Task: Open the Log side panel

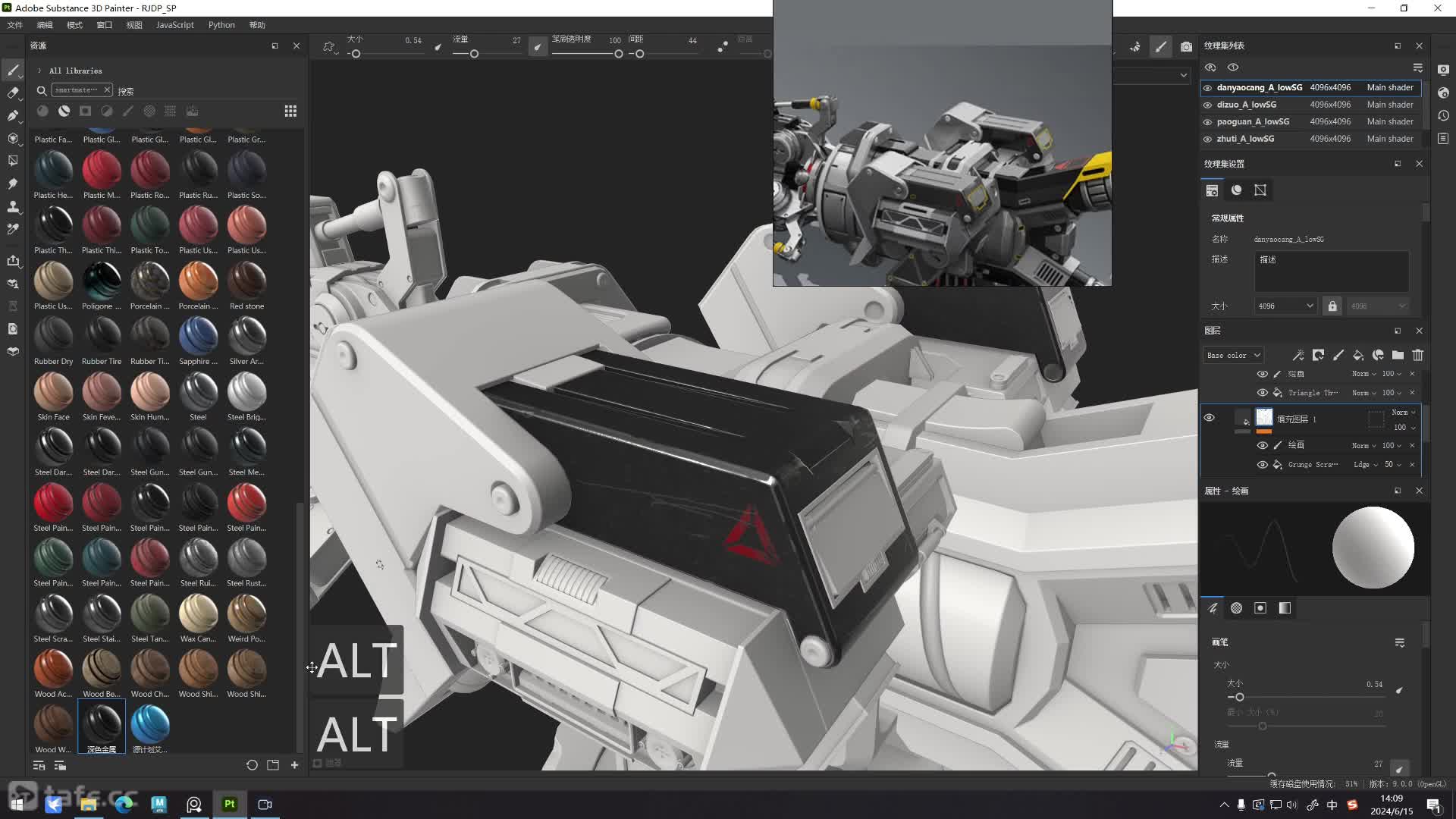Action: point(1443,139)
